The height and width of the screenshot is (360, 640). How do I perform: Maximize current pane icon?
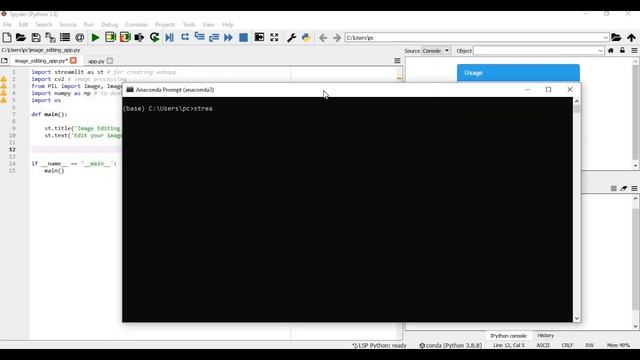click(259, 38)
